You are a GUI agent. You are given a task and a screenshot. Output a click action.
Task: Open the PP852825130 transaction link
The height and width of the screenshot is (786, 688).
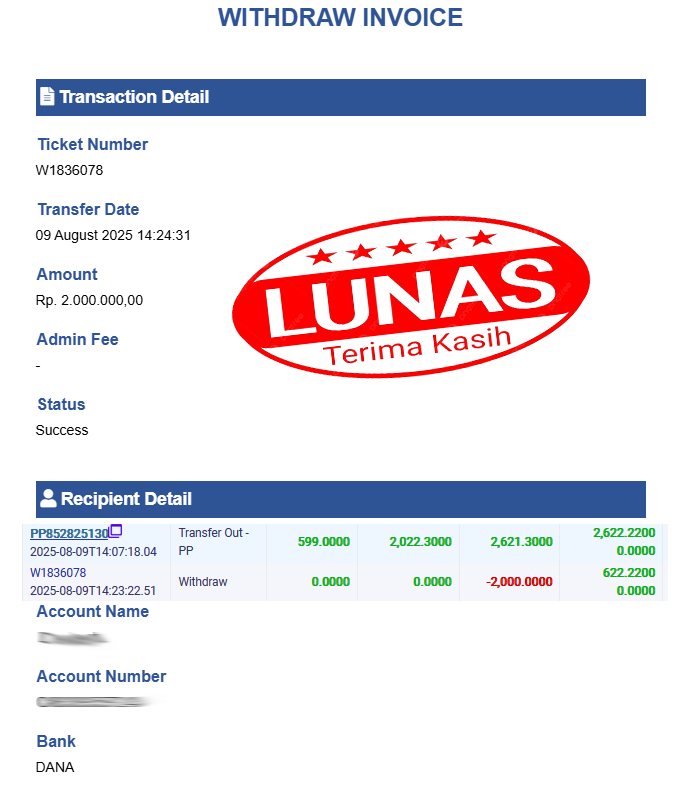point(69,533)
